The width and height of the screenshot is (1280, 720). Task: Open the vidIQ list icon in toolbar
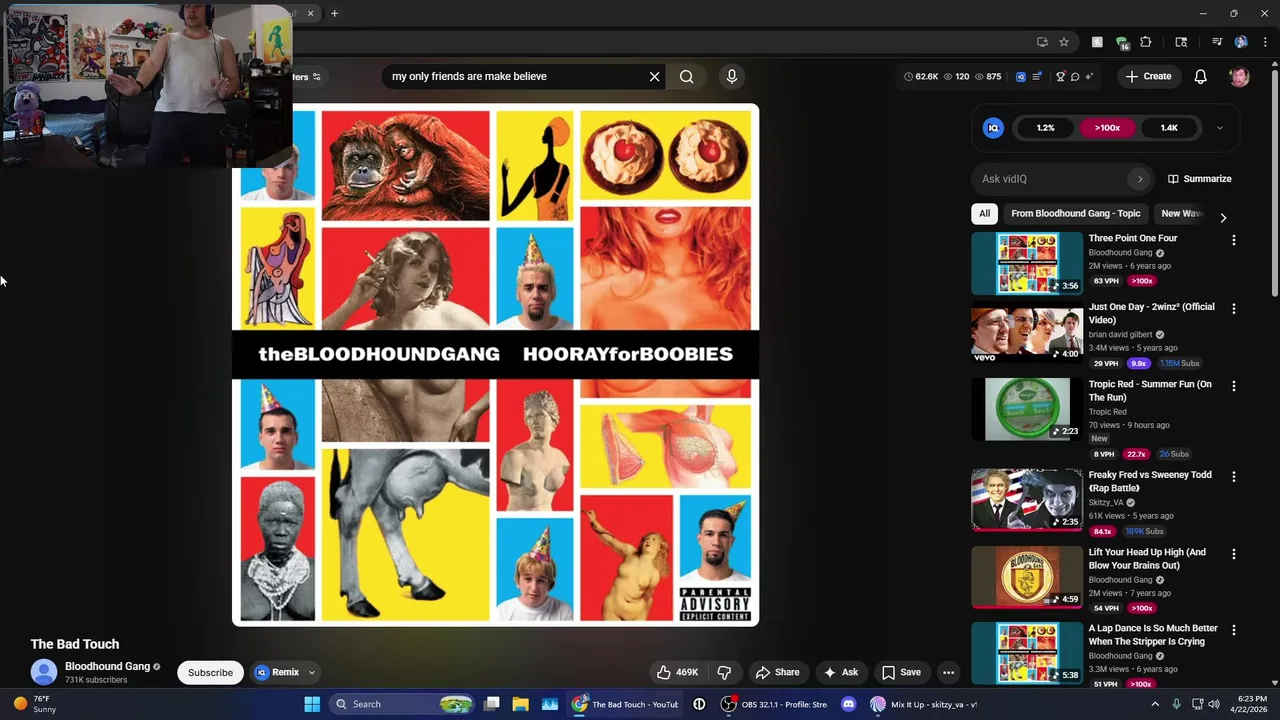1036,76
